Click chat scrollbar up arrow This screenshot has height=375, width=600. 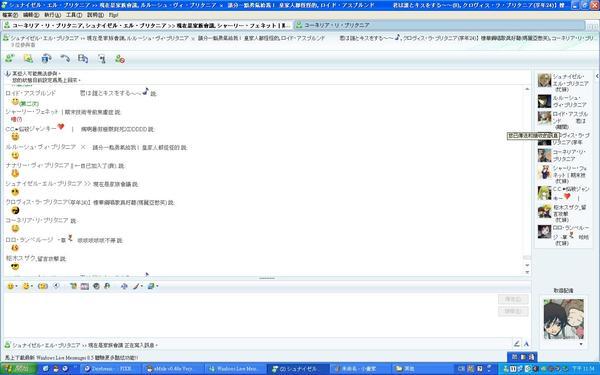coord(527,89)
